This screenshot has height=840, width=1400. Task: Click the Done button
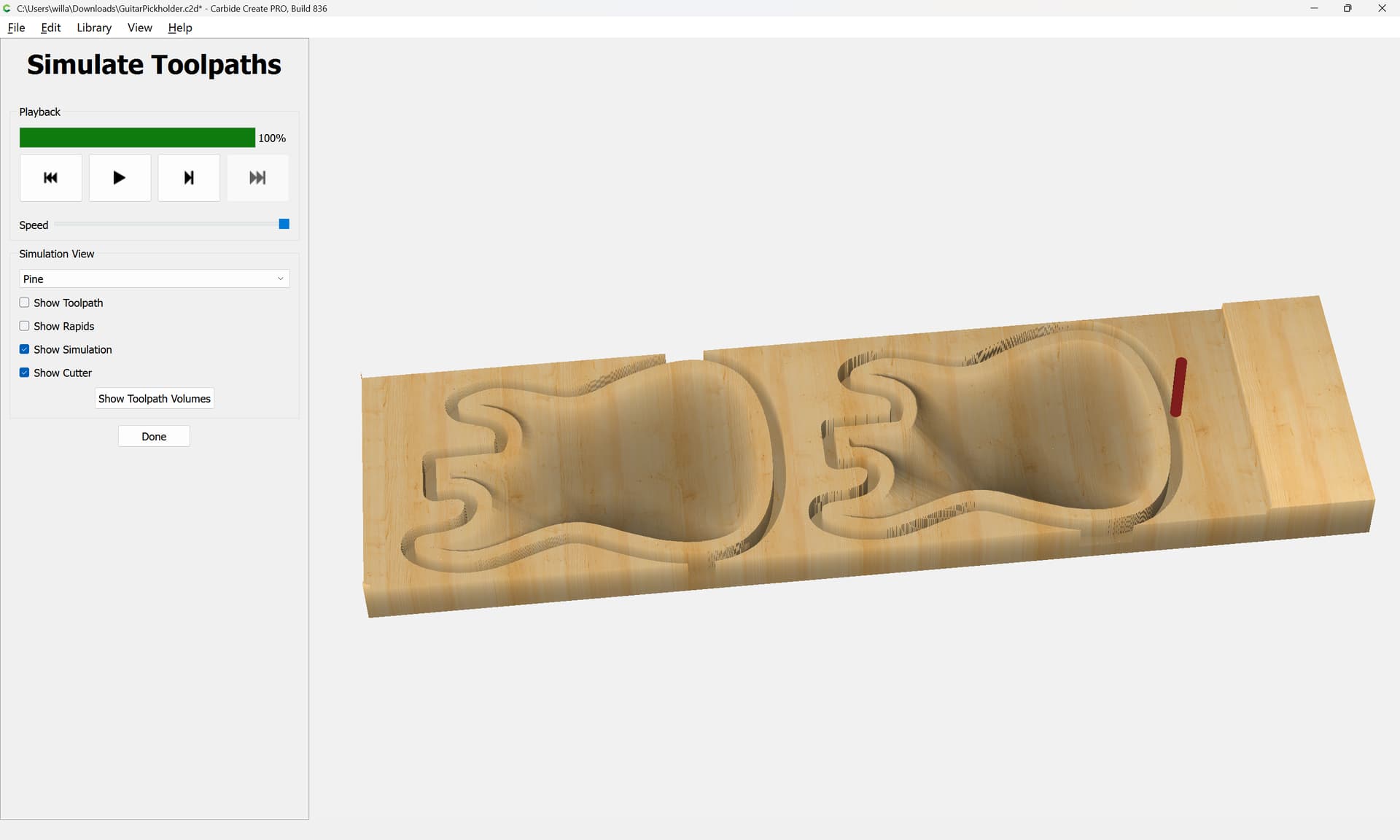pyautogui.click(x=154, y=437)
